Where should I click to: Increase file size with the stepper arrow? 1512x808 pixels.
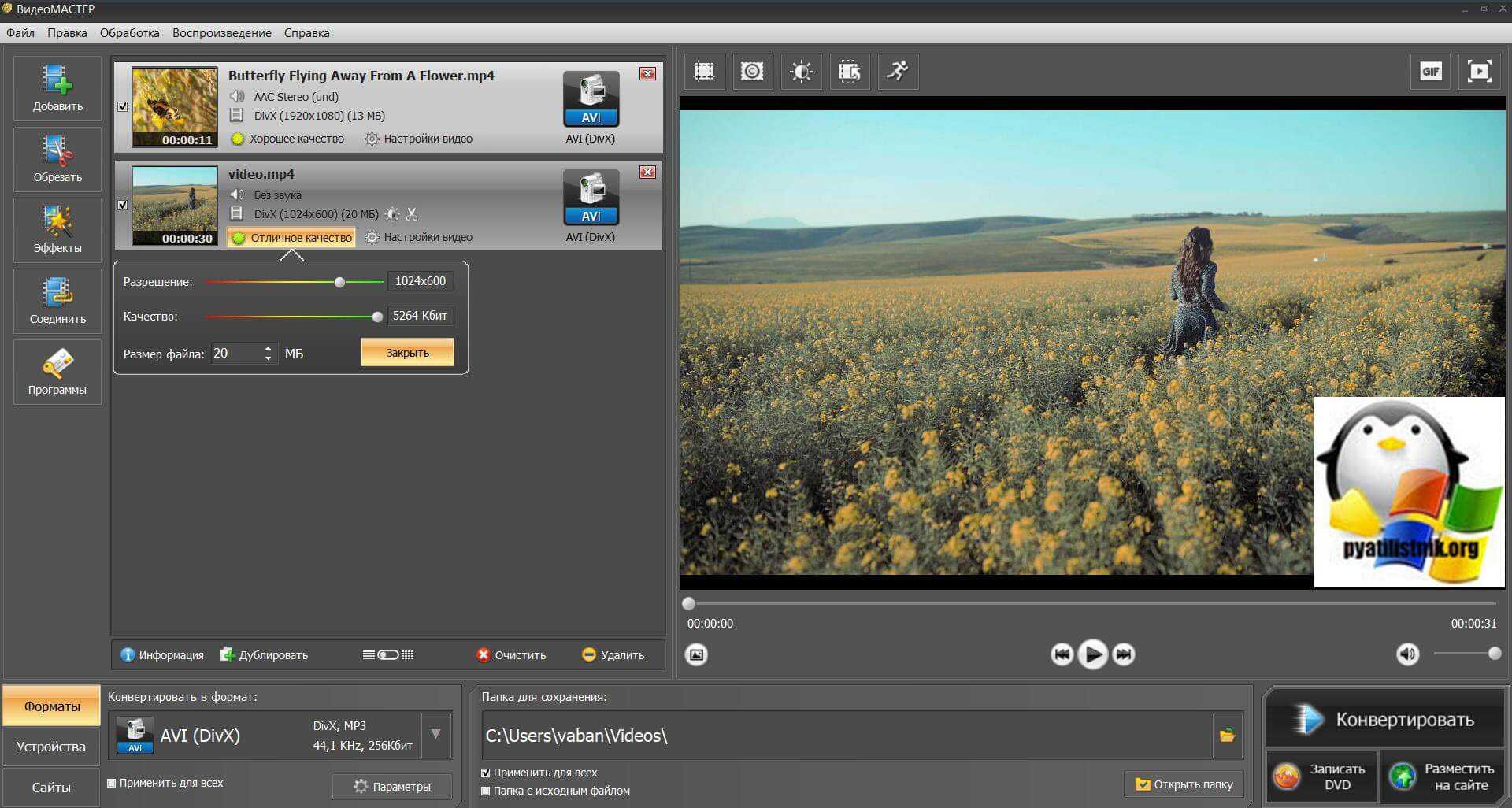click(x=269, y=348)
